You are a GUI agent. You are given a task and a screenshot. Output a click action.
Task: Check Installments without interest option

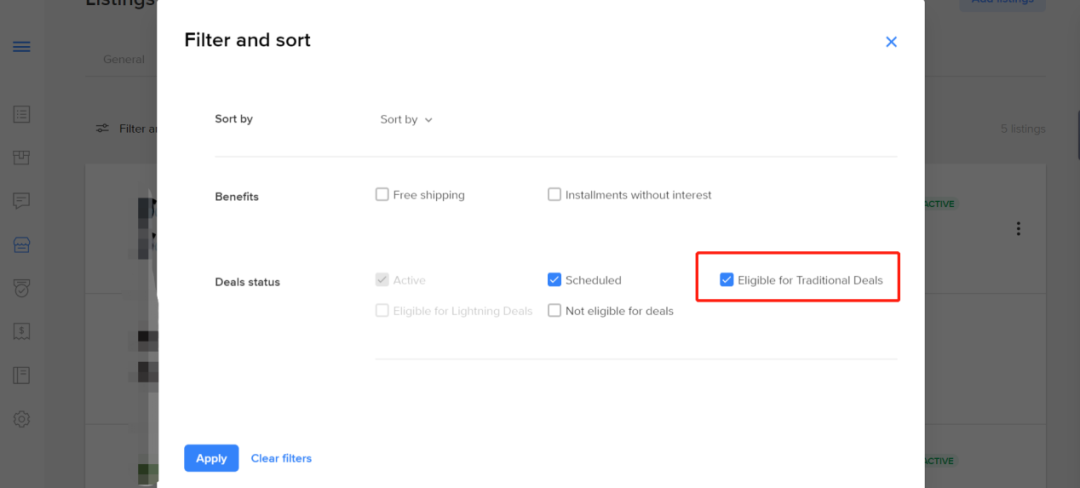(554, 195)
